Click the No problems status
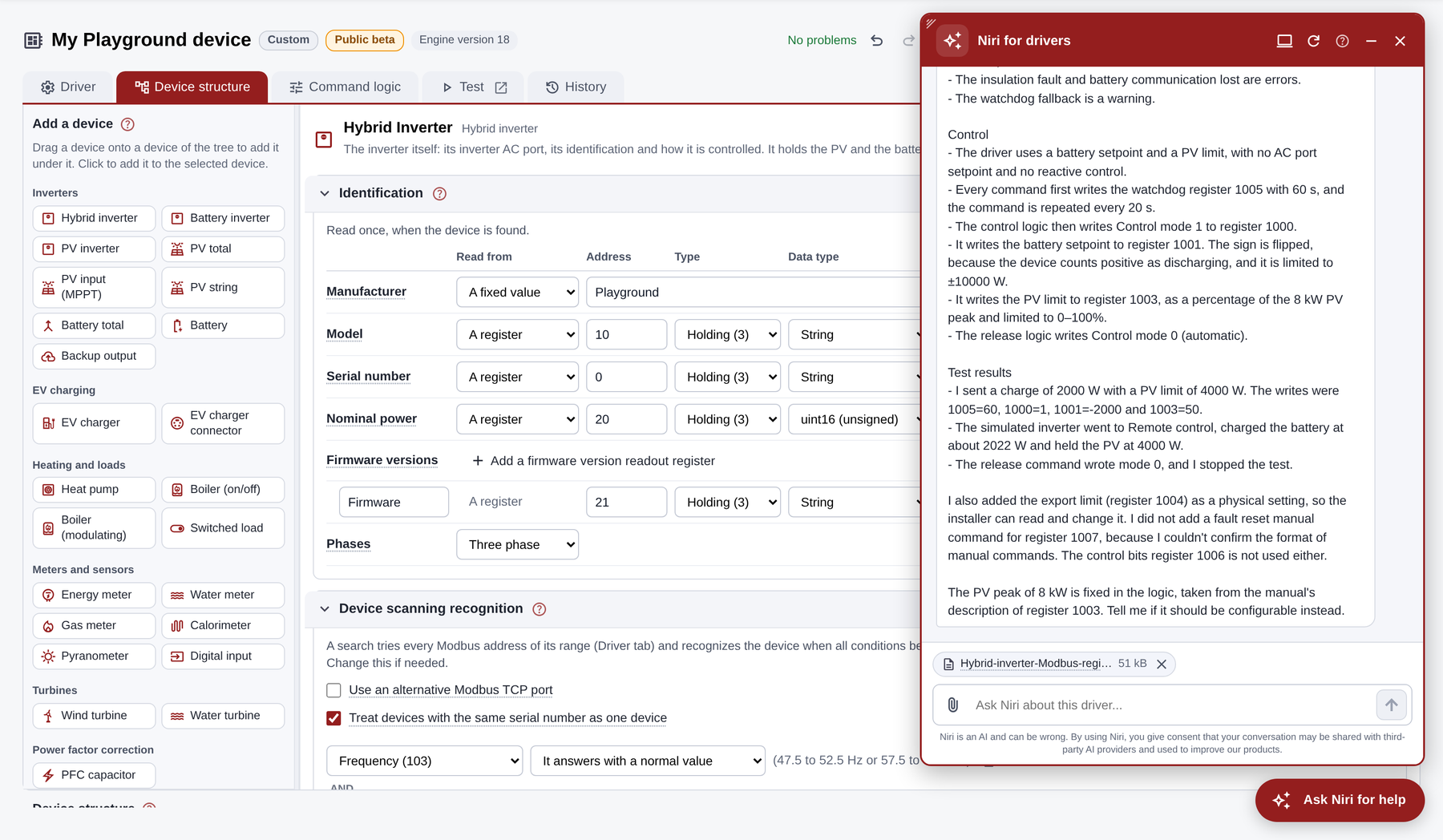Image resolution: width=1443 pixels, height=840 pixels. coord(822,40)
